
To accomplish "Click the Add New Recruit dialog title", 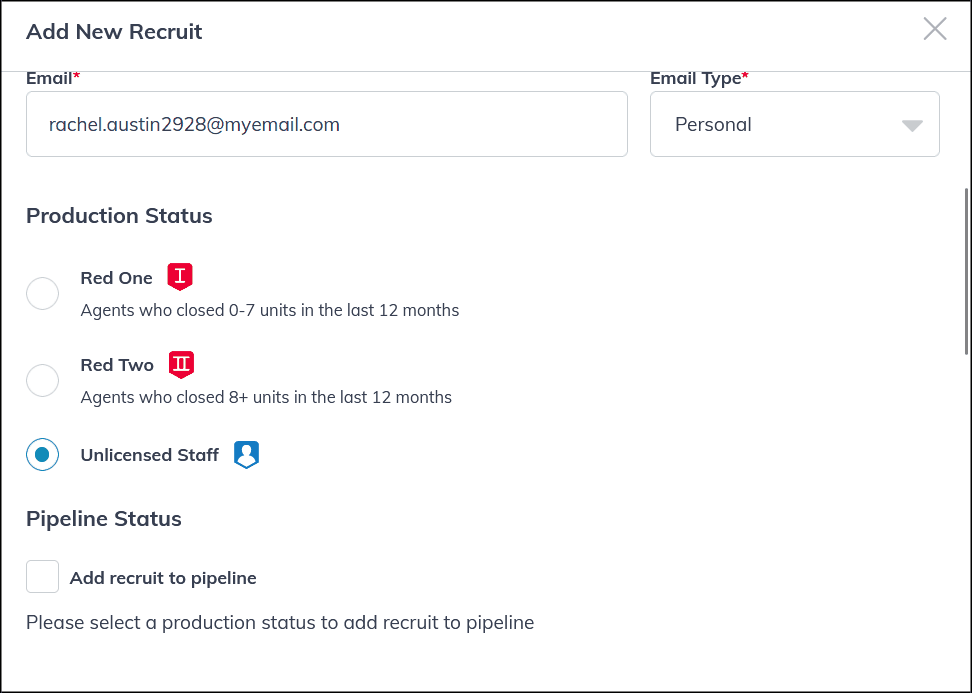I will [x=113, y=31].
